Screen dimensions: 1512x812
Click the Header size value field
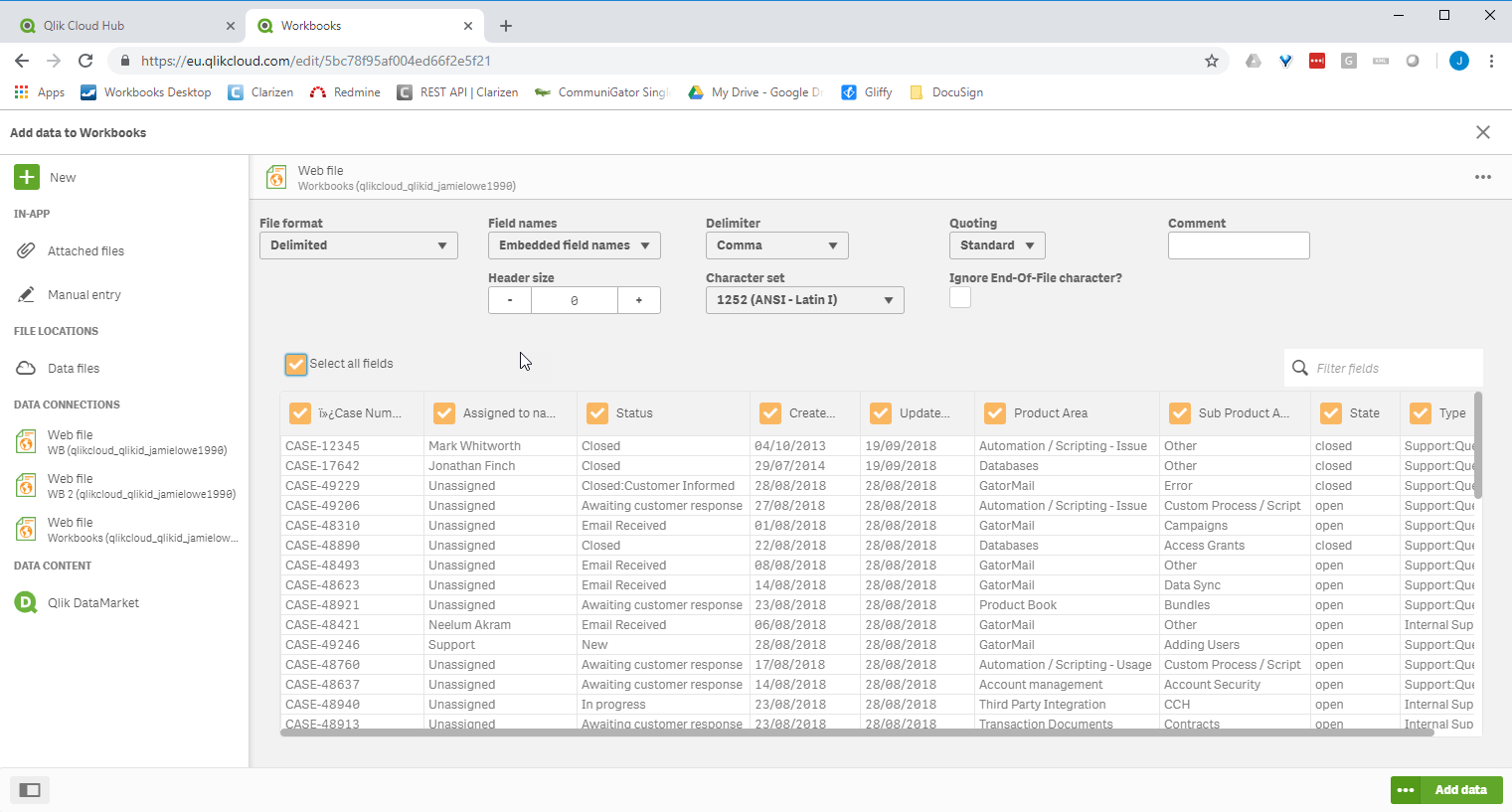(x=575, y=300)
